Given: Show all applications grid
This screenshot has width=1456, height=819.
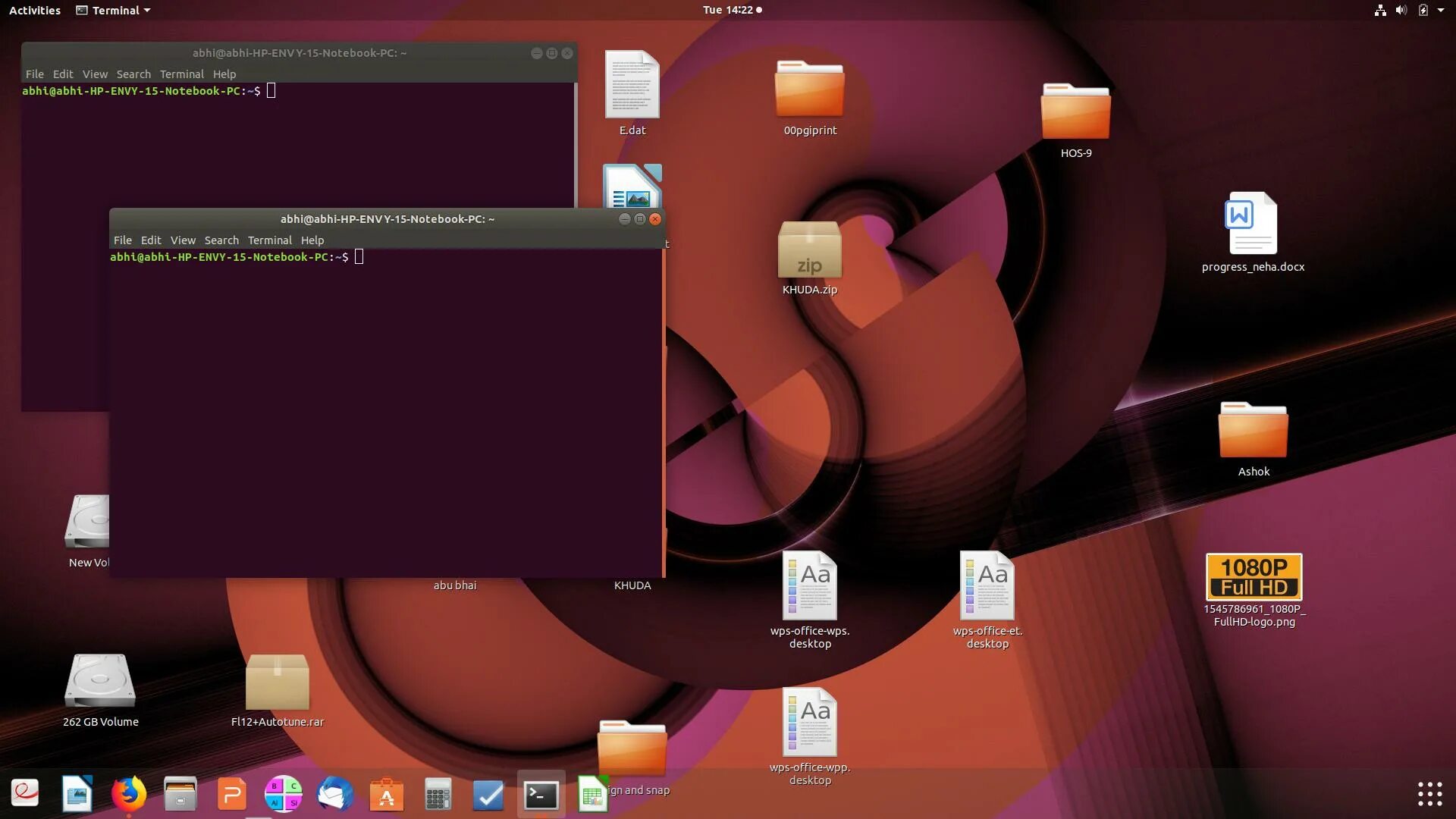Looking at the screenshot, I should point(1429,794).
